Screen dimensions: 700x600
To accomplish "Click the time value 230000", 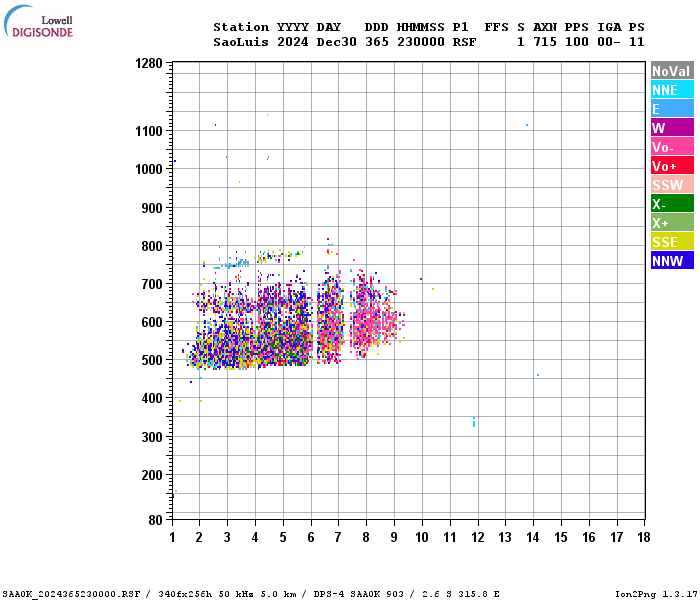I will click(421, 42).
